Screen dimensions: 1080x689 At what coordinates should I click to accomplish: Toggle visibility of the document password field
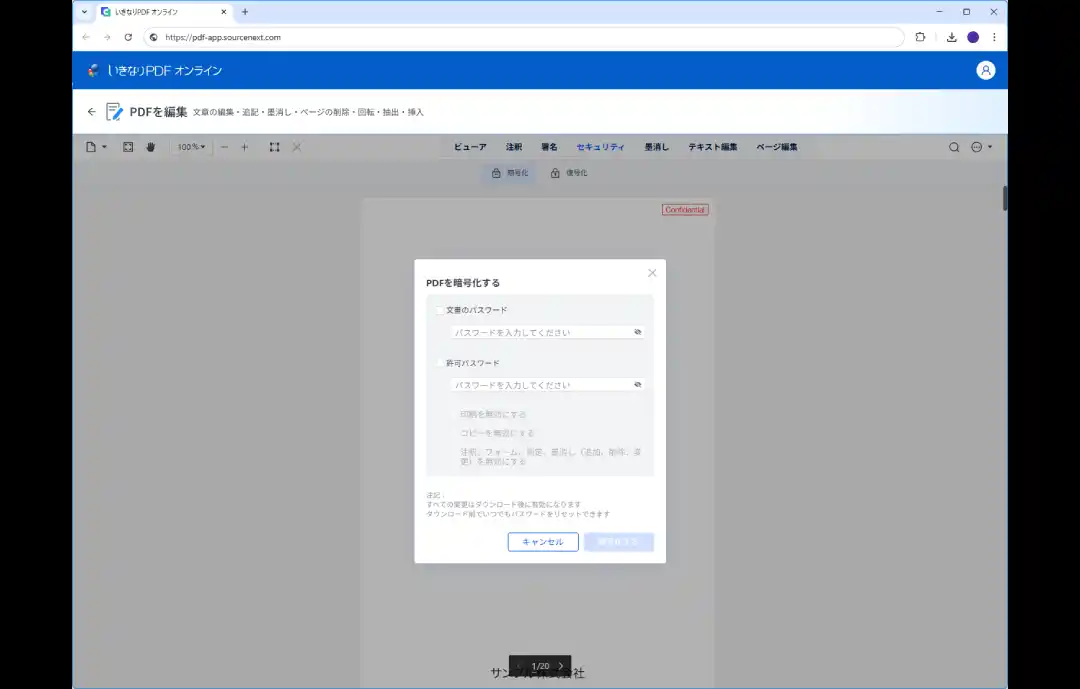pos(637,331)
